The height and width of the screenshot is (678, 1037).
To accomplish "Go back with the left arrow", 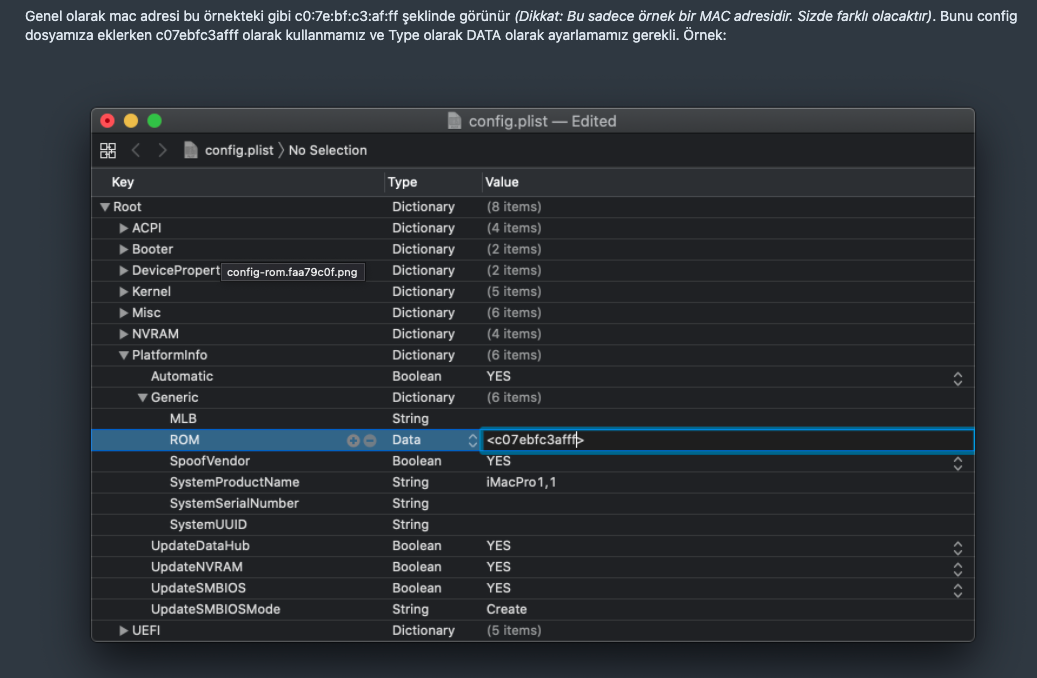I will (136, 150).
